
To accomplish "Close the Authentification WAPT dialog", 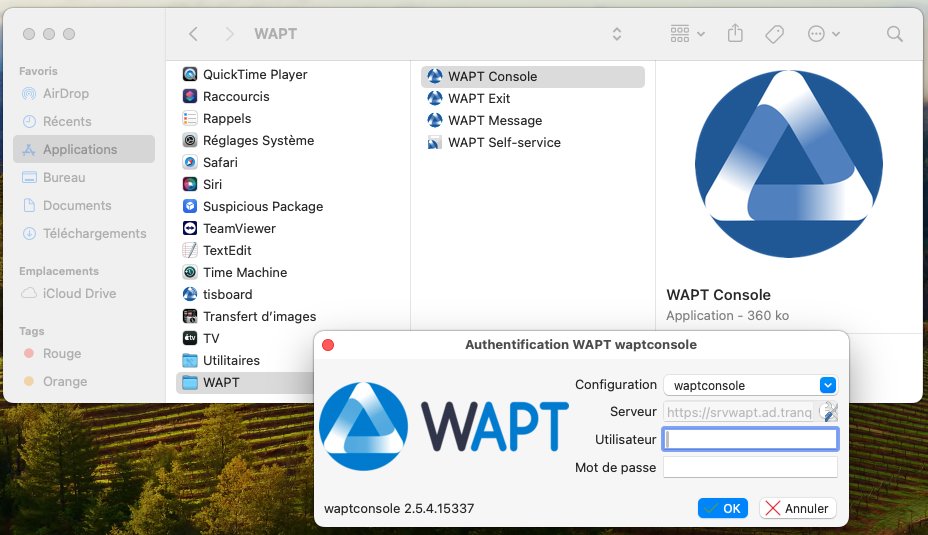I will pos(328,345).
